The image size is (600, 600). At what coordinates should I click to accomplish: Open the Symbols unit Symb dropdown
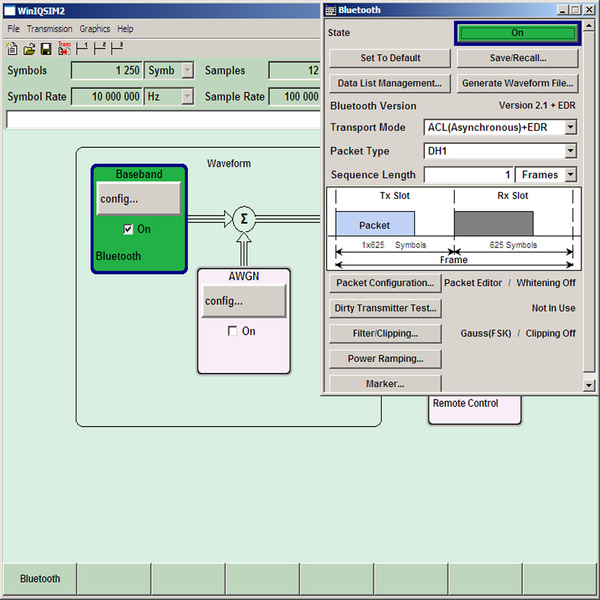pos(187,70)
